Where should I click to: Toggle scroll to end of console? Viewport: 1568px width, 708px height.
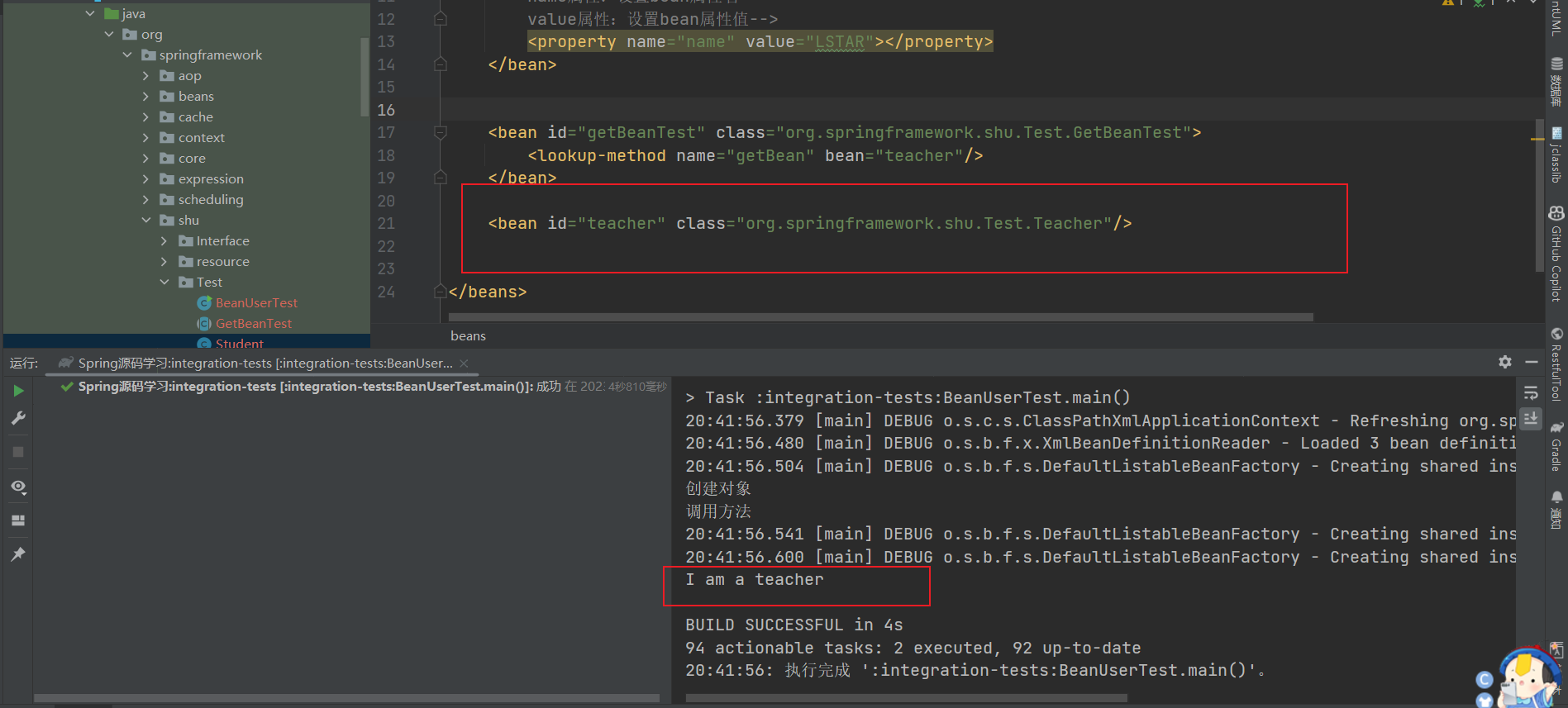point(1531,418)
